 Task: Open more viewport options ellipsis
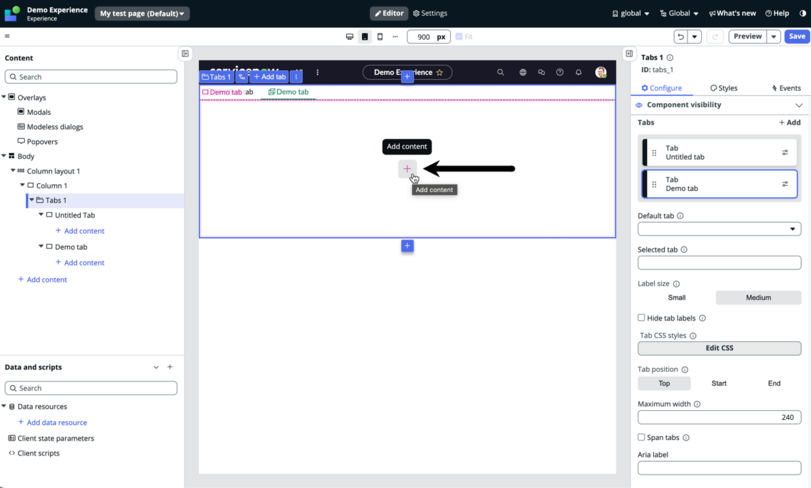pyautogui.click(x=395, y=37)
